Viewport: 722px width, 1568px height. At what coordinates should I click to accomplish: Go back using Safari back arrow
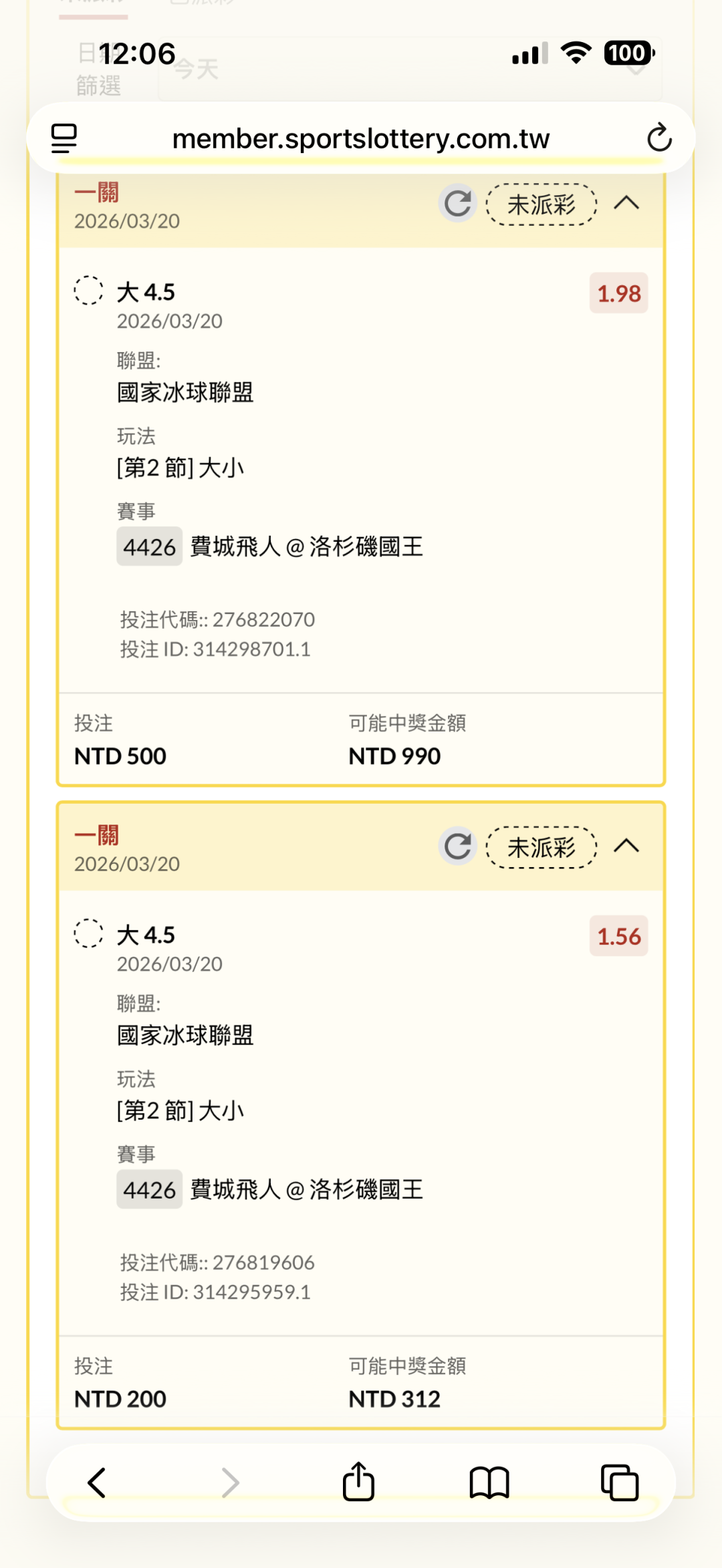[x=97, y=1482]
